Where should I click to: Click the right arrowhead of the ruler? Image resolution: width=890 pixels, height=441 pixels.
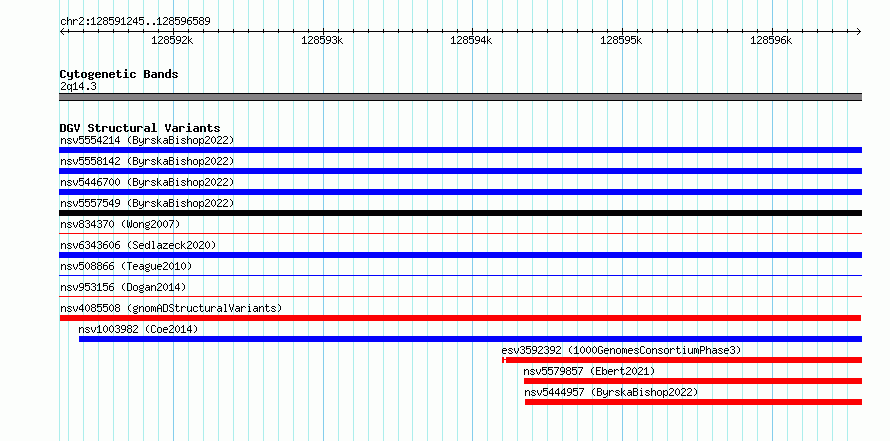coord(859,31)
